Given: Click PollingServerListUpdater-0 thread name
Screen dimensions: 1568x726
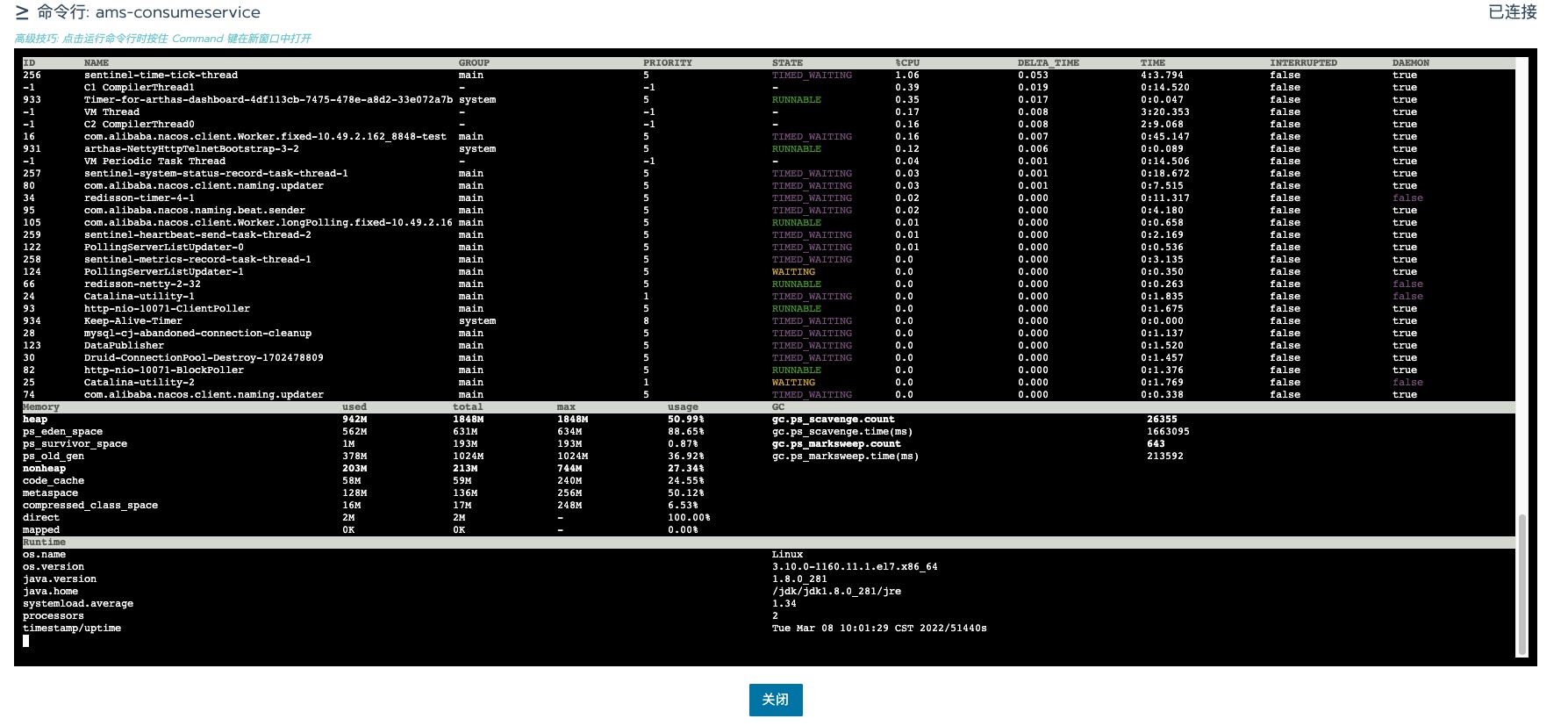Looking at the screenshot, I should (x=164, y=248).
